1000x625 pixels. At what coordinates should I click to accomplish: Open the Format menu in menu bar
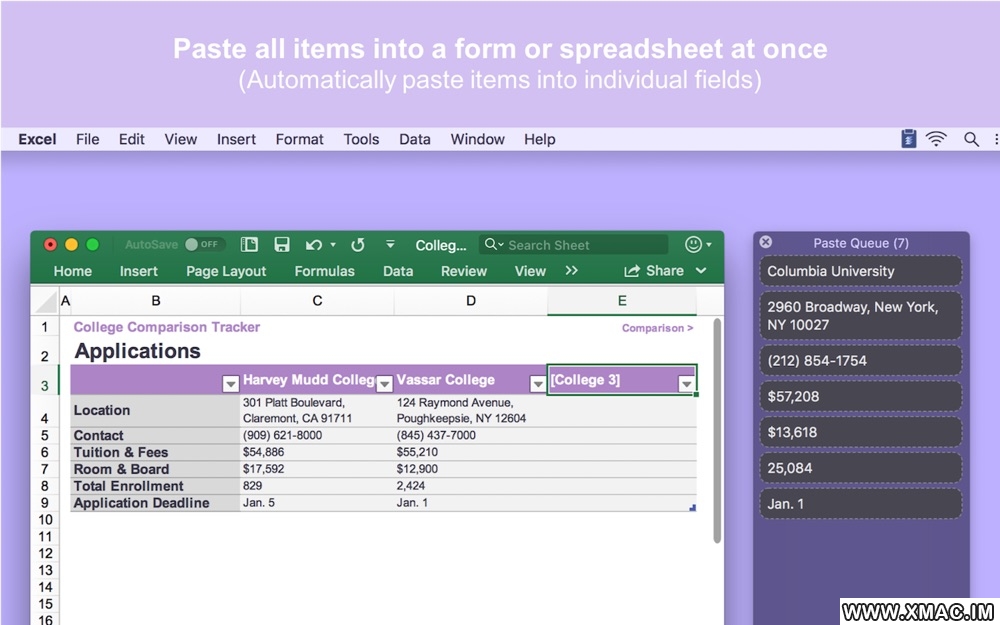click(299, 139)
